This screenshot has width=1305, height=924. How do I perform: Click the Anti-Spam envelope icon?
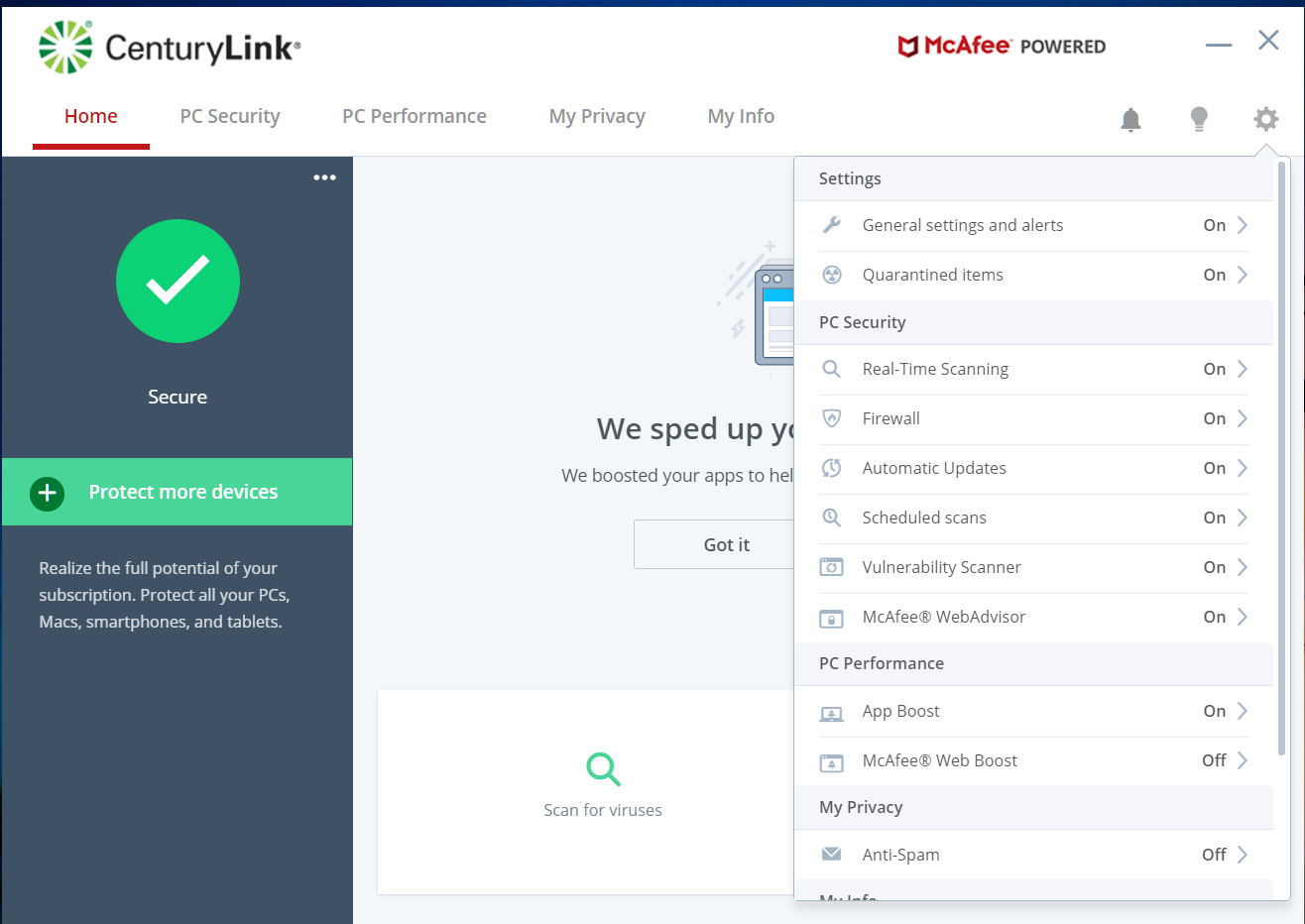(832, 855)
